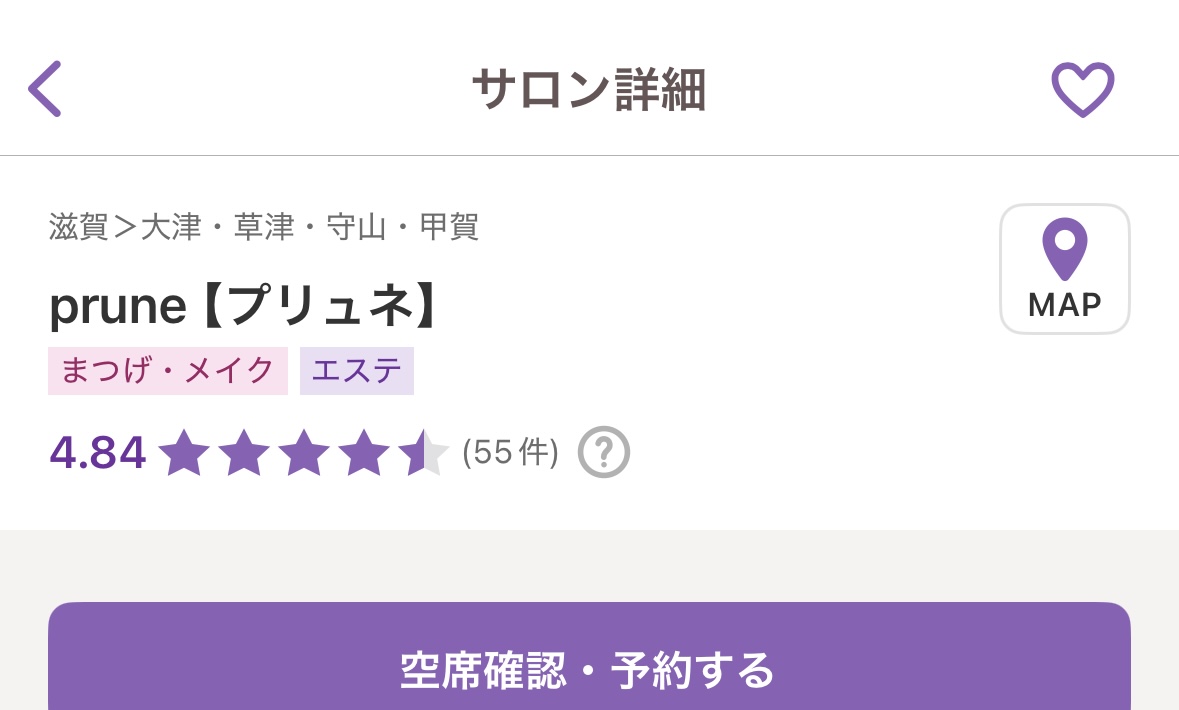The width and height of the screenshot is (1179, 710).
Task: Tap the heart icon to favorite salon
Action: (1082, 90)
